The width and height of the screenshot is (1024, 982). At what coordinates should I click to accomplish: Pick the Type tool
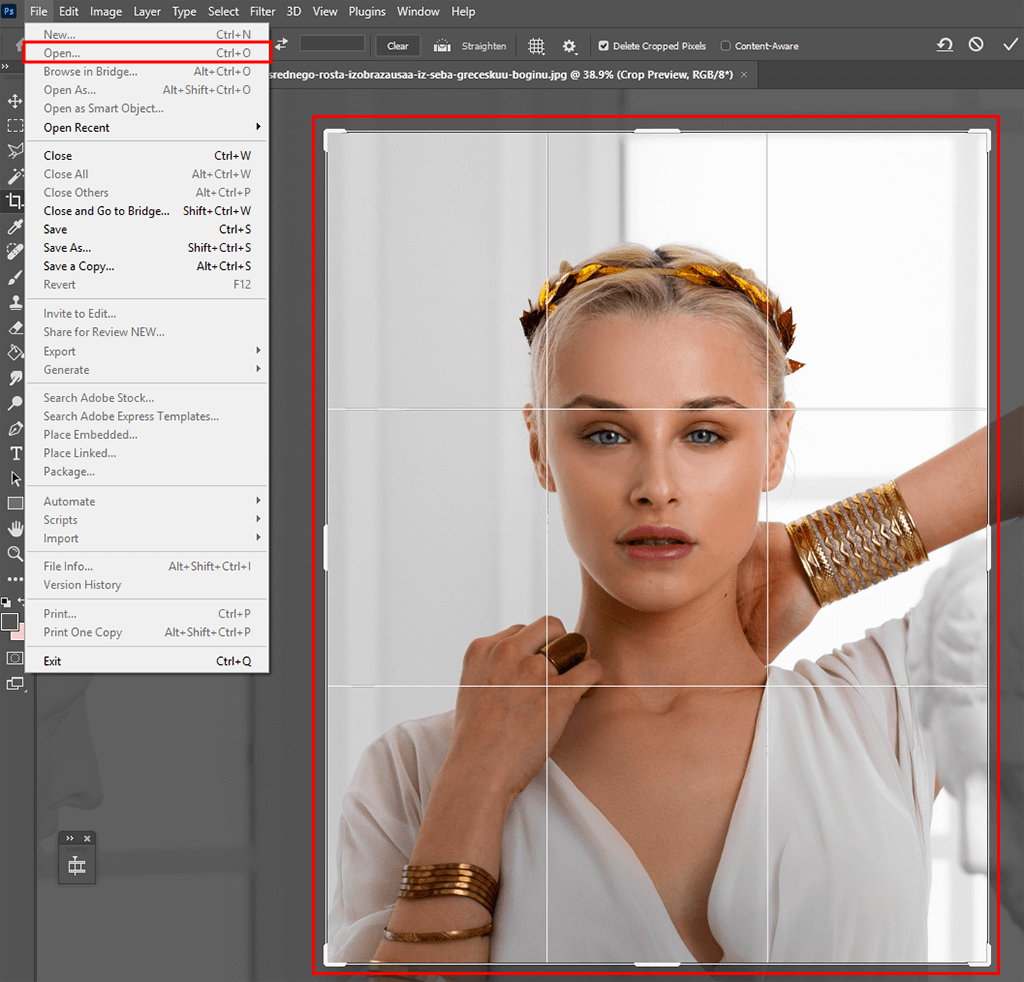[15, 454]
